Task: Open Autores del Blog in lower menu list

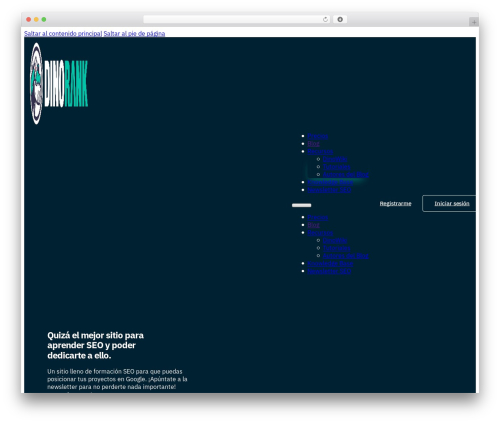Action: (x=346, y=256)
